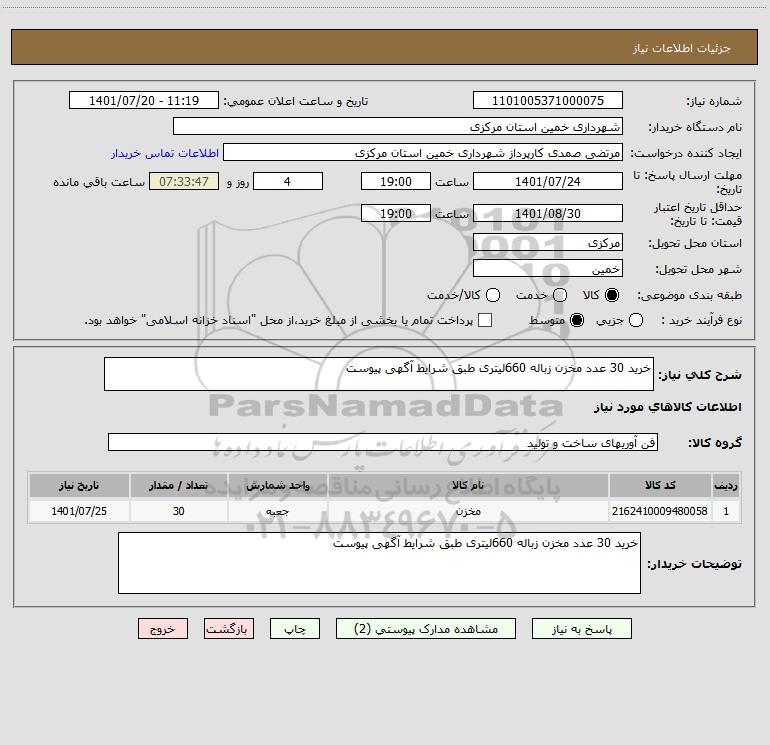Click the پاسخ به نیاز button
Image resolution: width=770 pixels, height=745 pixels.
[x=581, y=629]
